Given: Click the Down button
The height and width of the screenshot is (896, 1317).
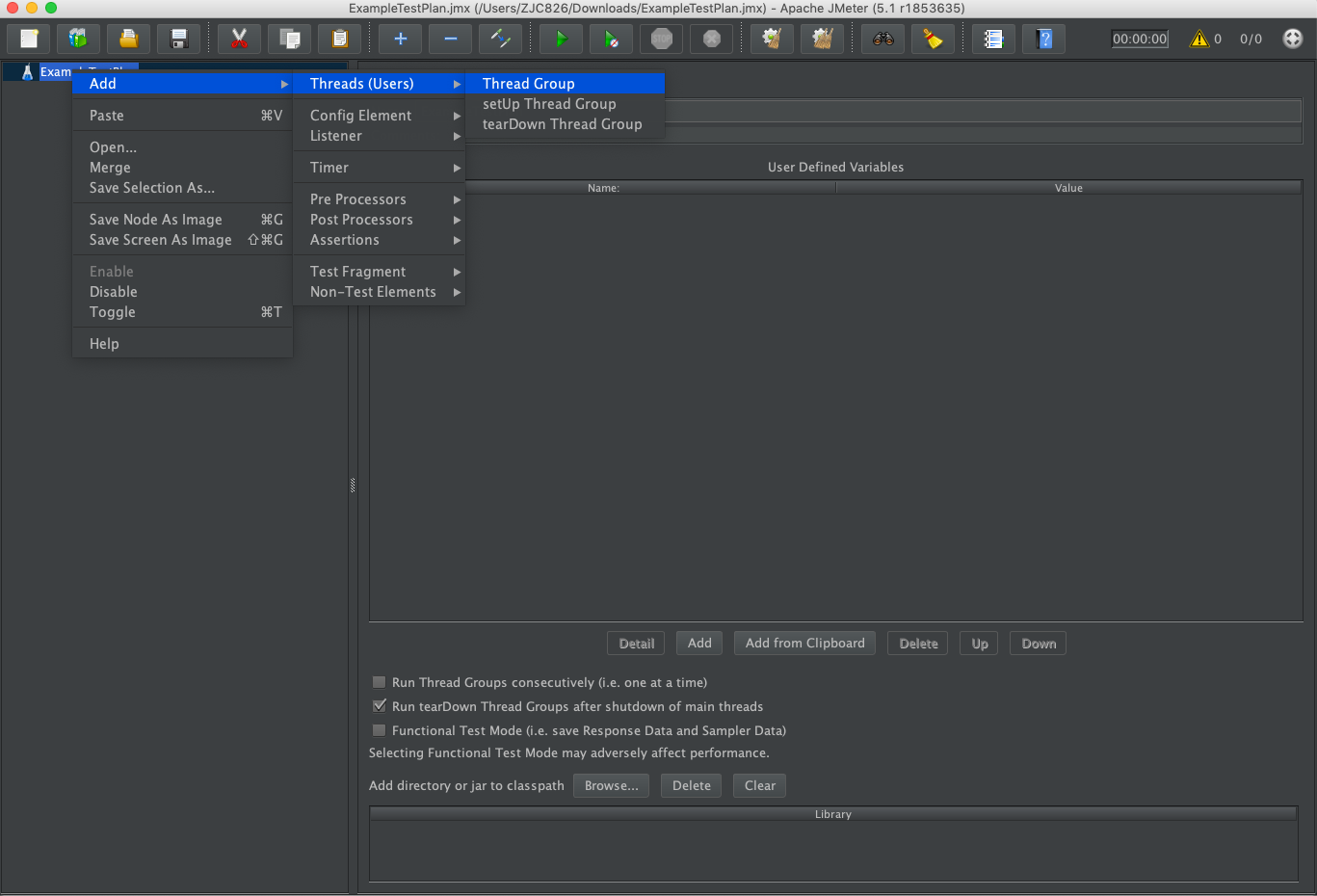Looking at the screenshot, I should tap(1039, 644).
